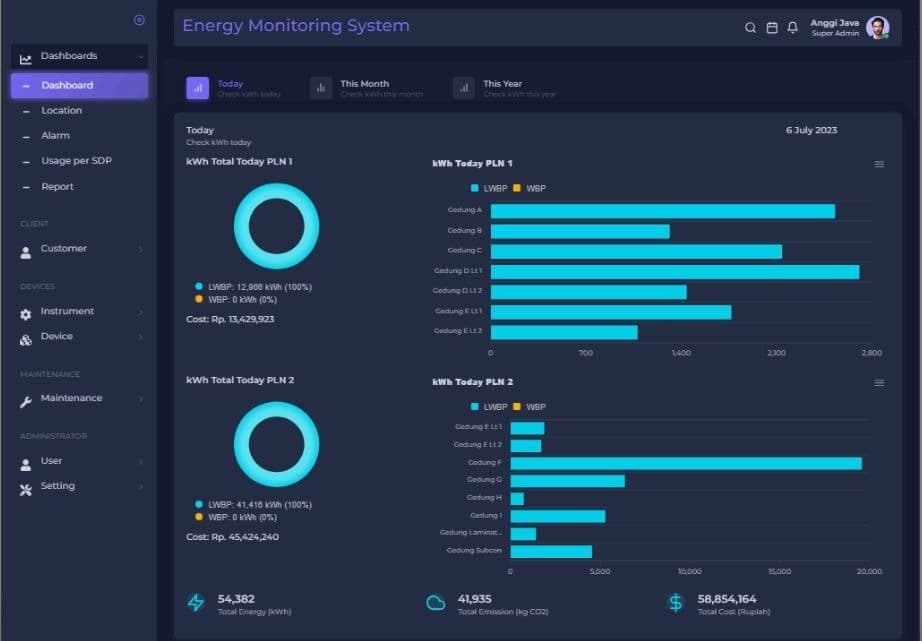Click the Total Emission cloud icon
Image resolution: width=922 pixels, height=641 pixels.
(x=435, y=603)
